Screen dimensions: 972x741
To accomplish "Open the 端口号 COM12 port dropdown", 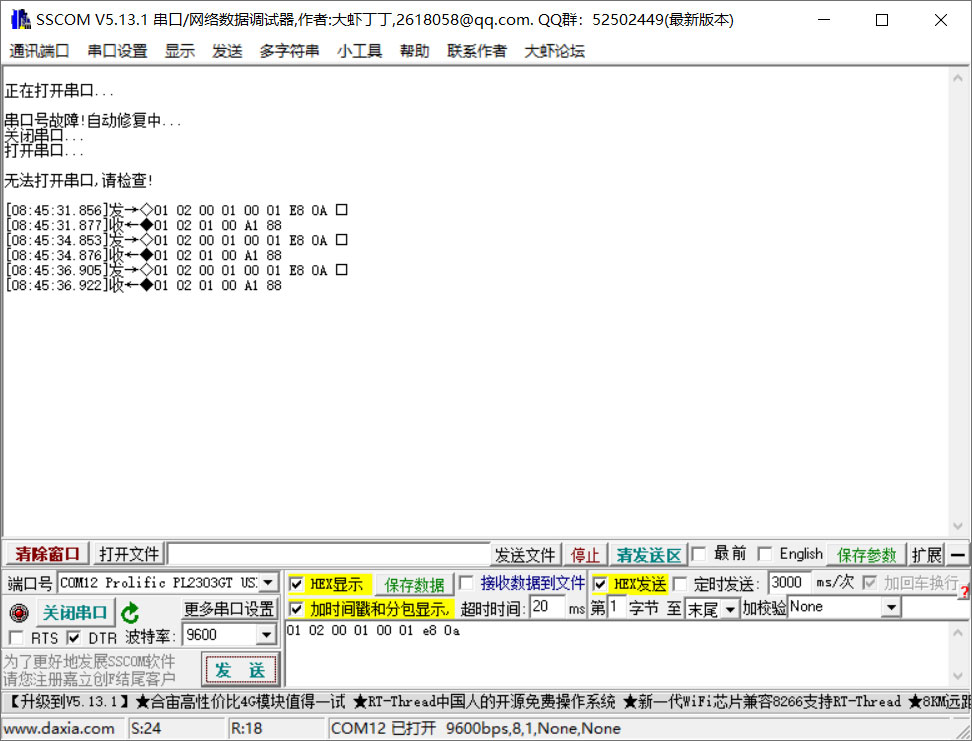I will 268,582.
